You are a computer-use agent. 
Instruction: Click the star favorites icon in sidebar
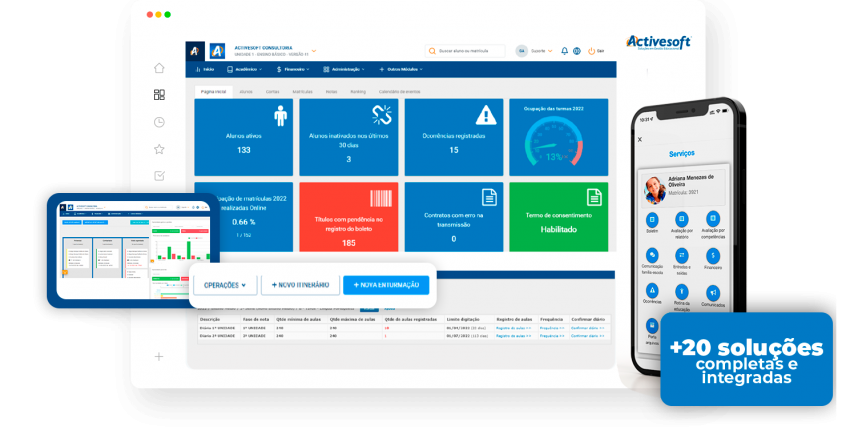click(159, 149)
